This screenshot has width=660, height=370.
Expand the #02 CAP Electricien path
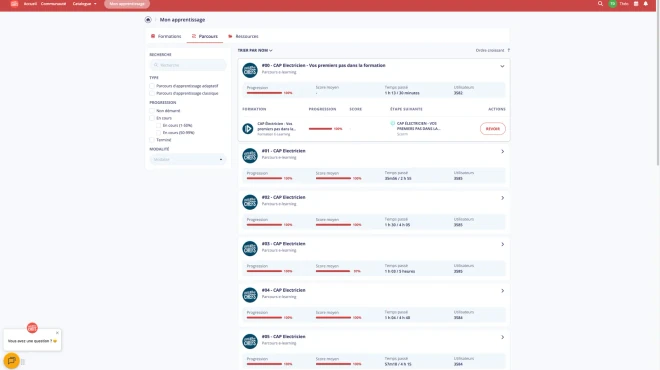coord(503,198)
